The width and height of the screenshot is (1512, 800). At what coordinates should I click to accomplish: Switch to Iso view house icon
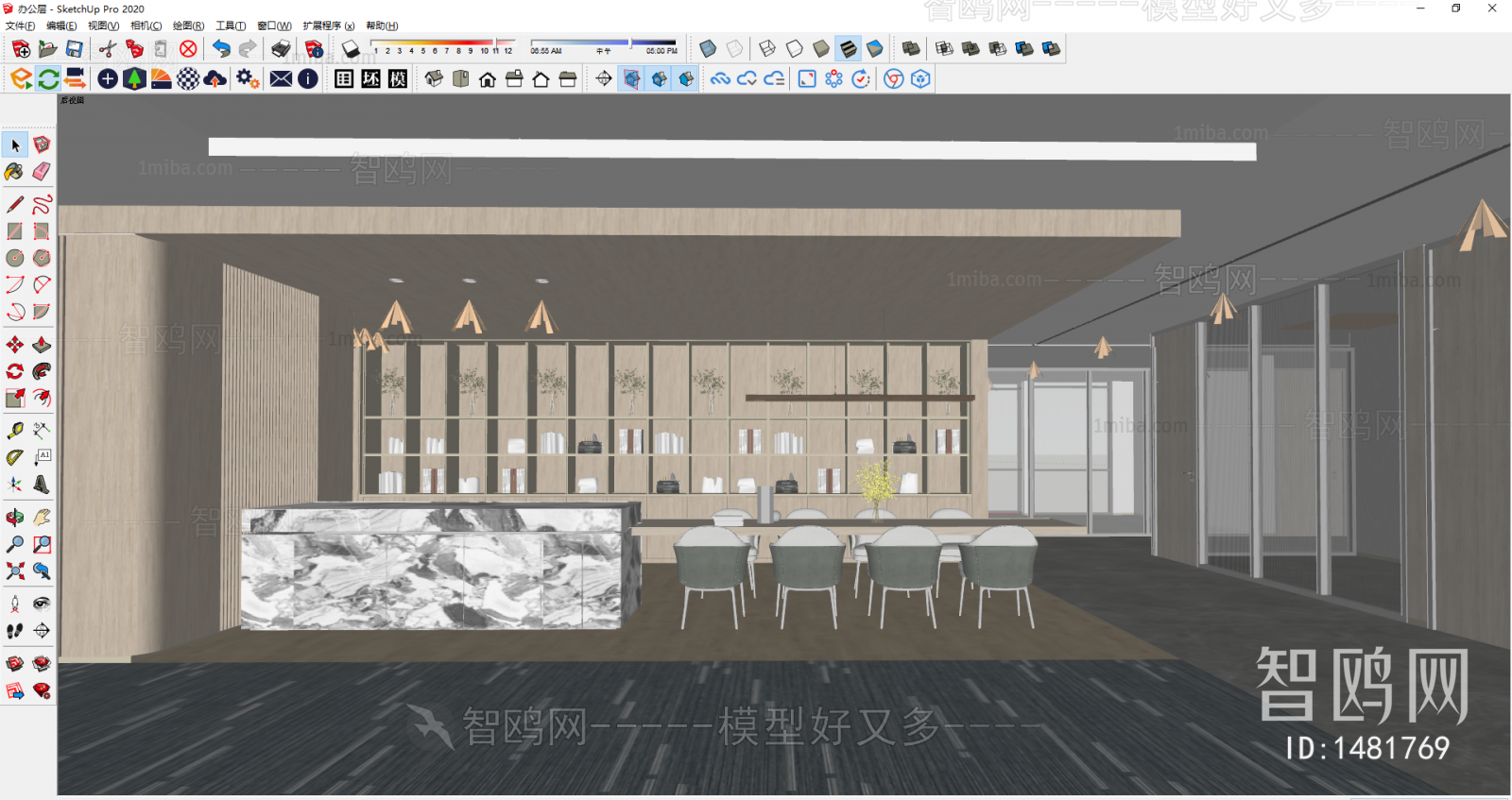pos(434,79)
